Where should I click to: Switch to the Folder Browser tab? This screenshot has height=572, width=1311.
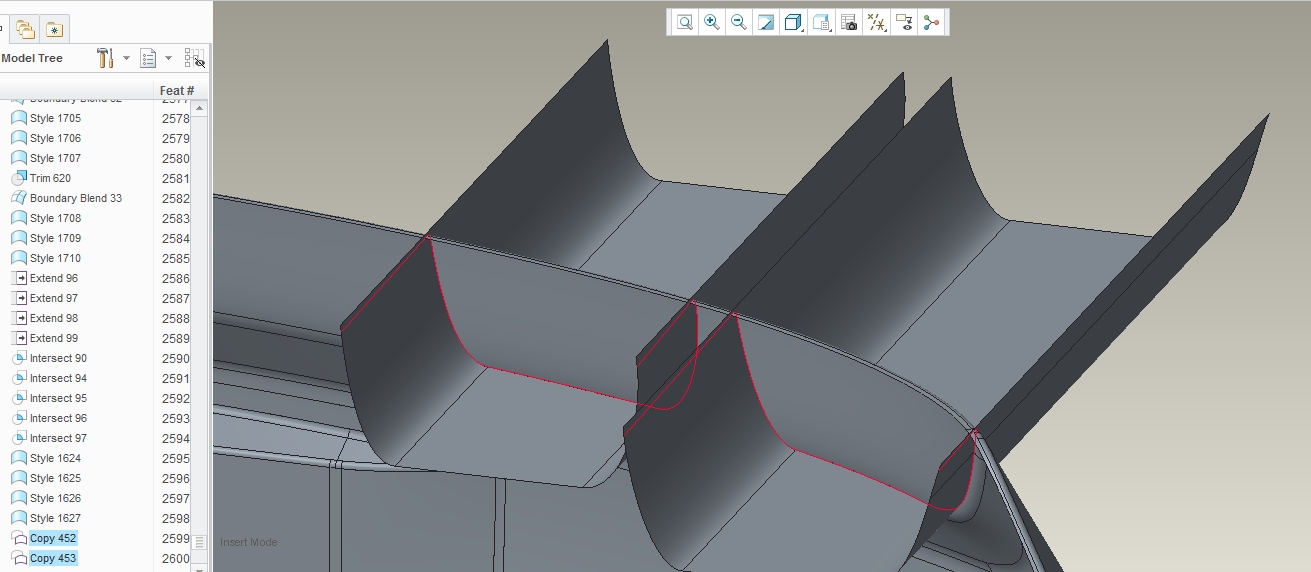(x=25, y=30)
